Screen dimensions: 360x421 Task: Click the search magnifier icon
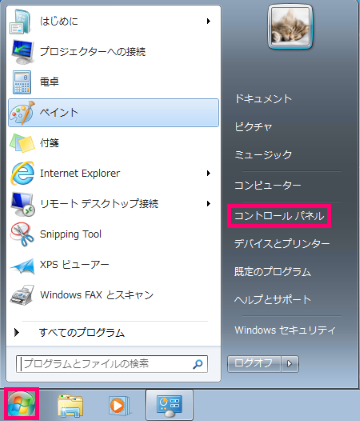point(198,364)
